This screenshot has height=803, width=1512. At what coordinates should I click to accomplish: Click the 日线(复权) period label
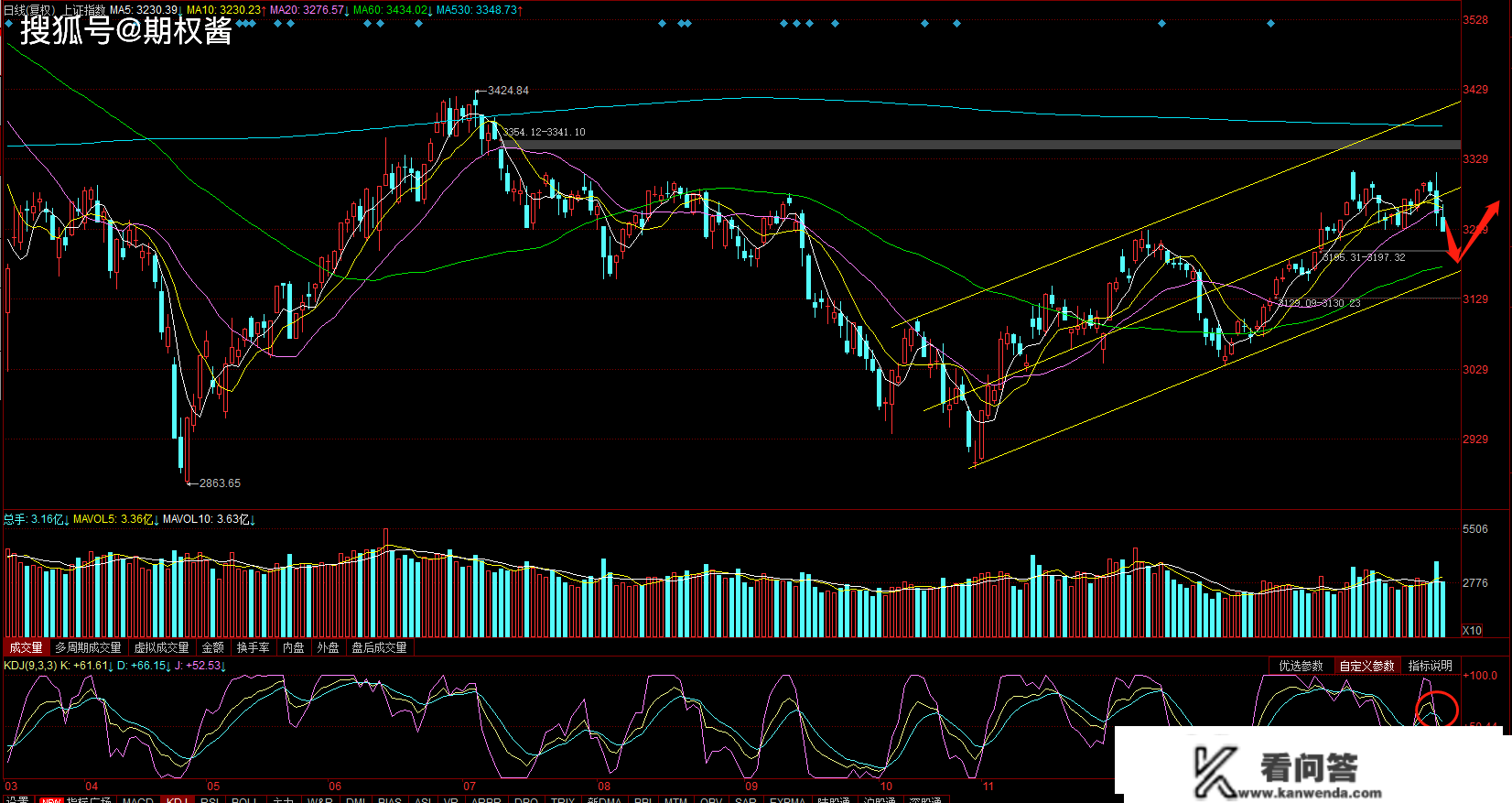[x=30, y=10]
